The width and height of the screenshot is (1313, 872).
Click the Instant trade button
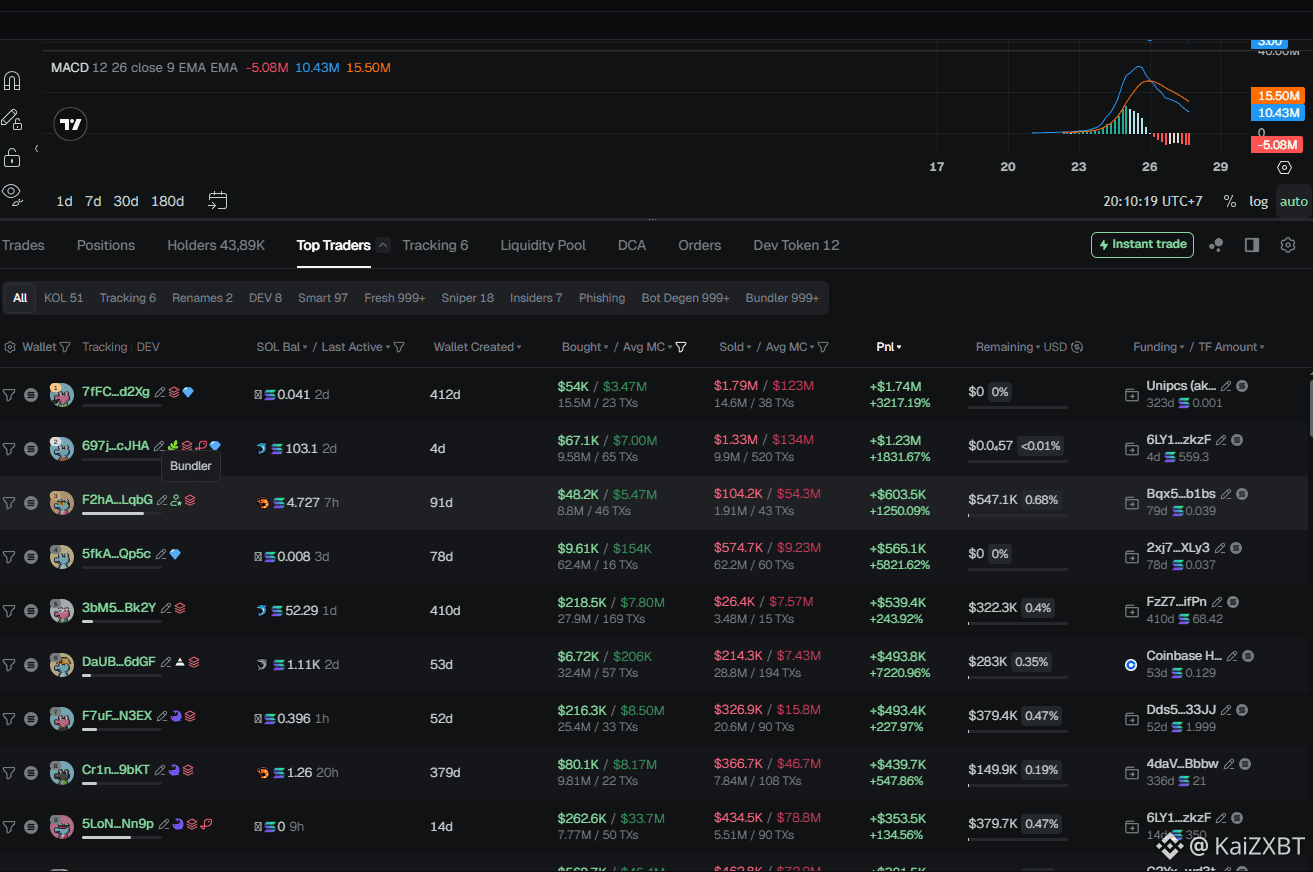click(1142, 245)
